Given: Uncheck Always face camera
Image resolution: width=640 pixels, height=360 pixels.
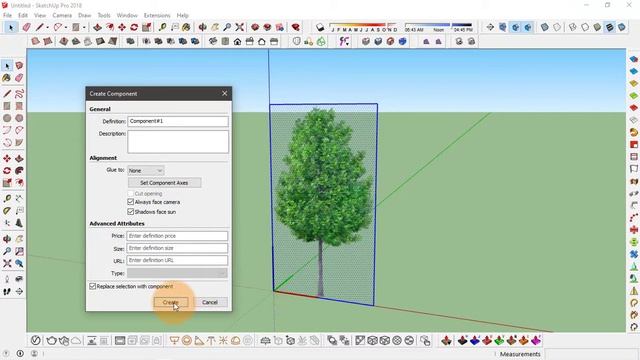Looking at the screenshot, I should click(131, 202).
